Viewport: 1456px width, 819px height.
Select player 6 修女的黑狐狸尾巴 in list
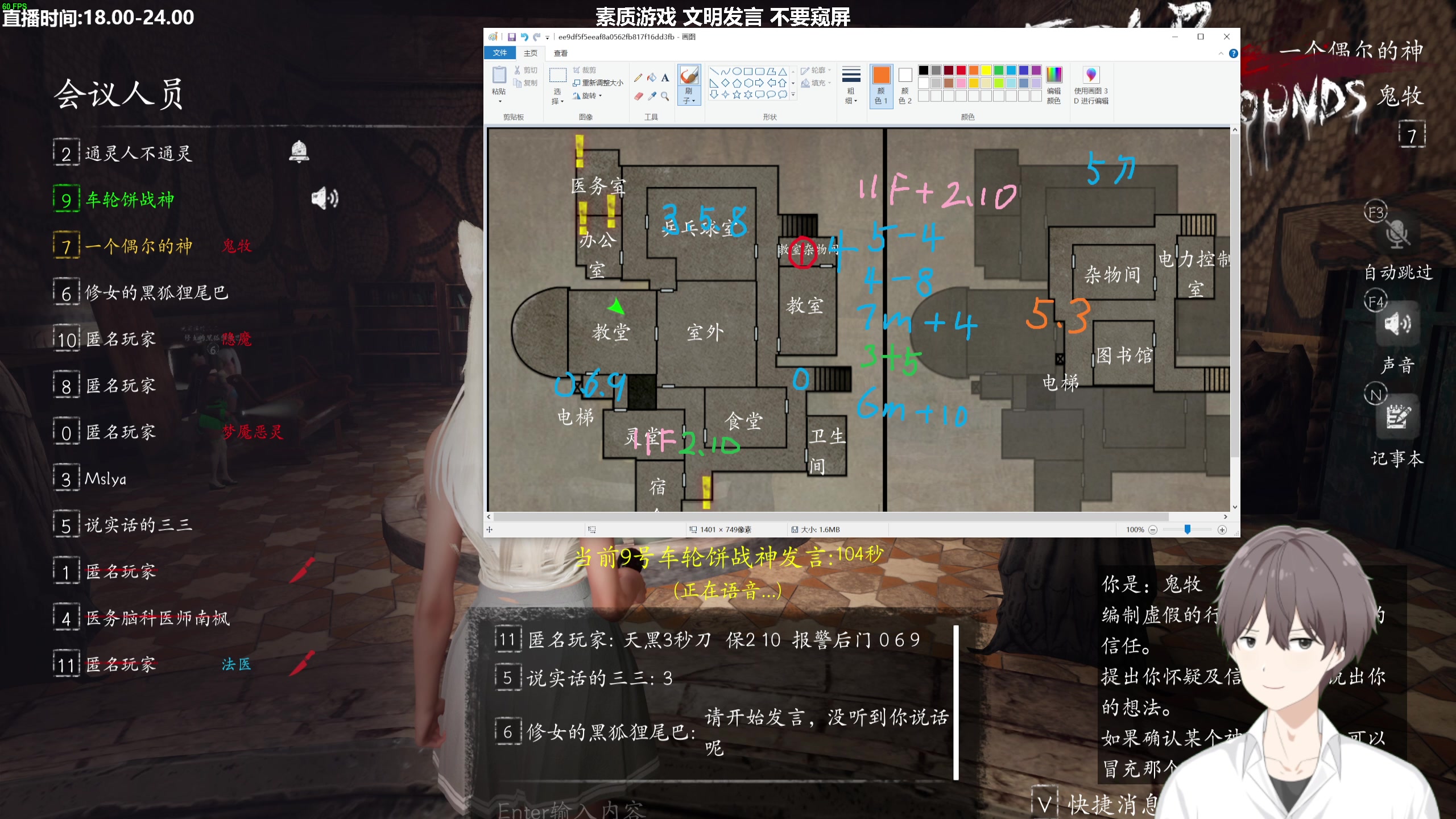[x=141, y=293]
